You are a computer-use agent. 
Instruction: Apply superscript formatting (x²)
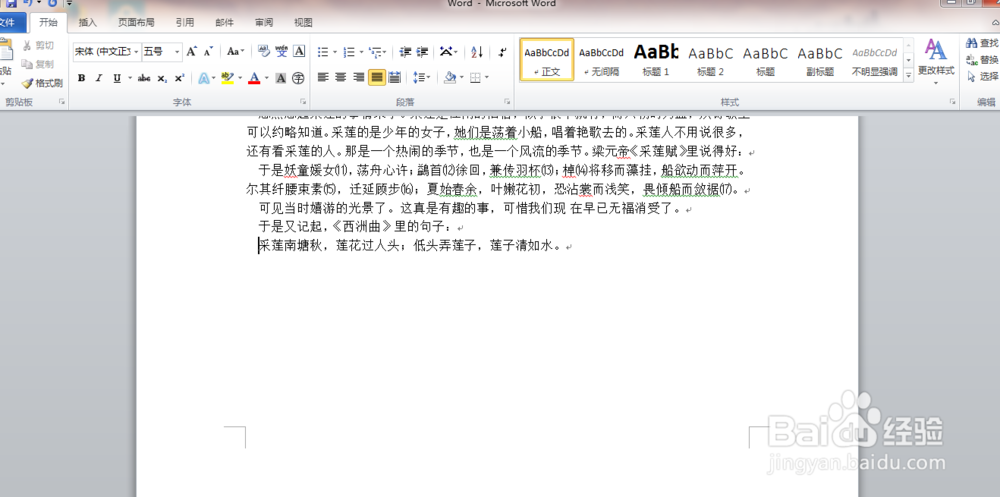[179, 78]
